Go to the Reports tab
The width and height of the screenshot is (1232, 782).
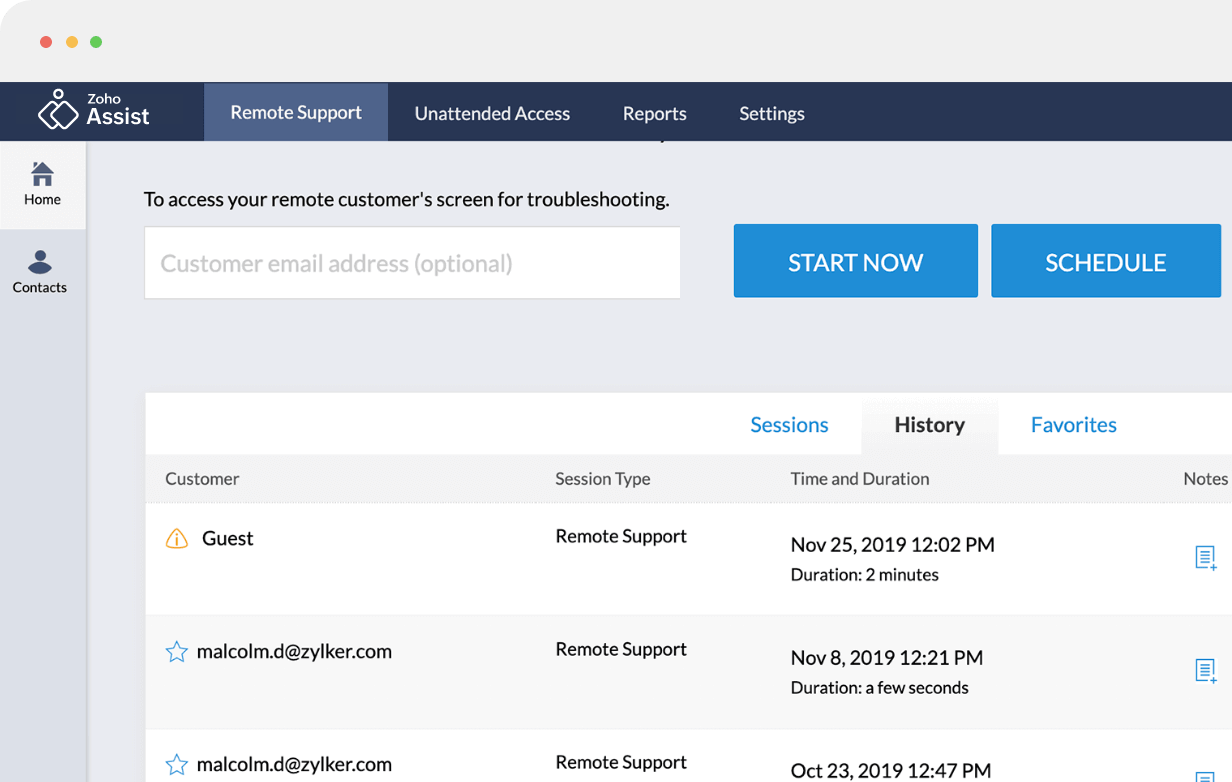[x=654, y=113]
